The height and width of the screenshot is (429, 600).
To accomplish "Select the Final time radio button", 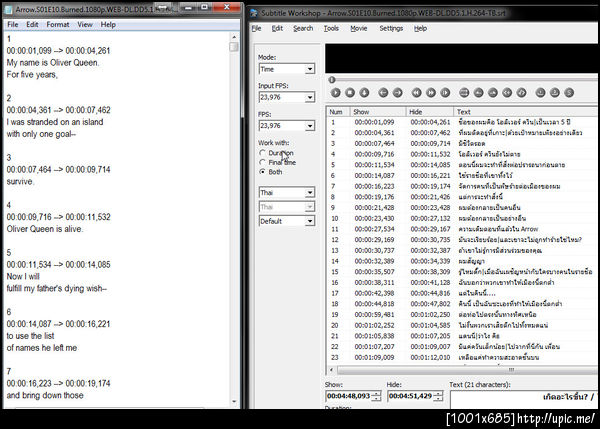I will click(262, 162).
